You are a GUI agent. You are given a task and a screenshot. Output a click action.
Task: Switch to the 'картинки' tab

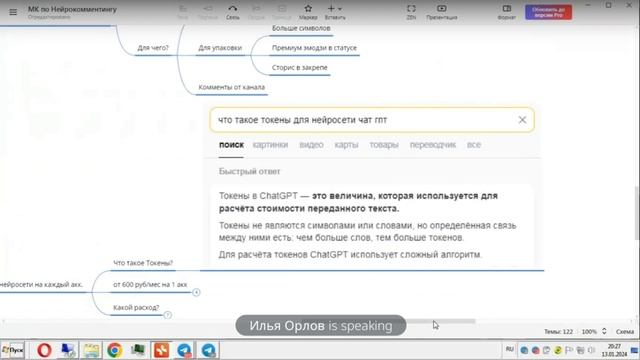click(270, 145)
